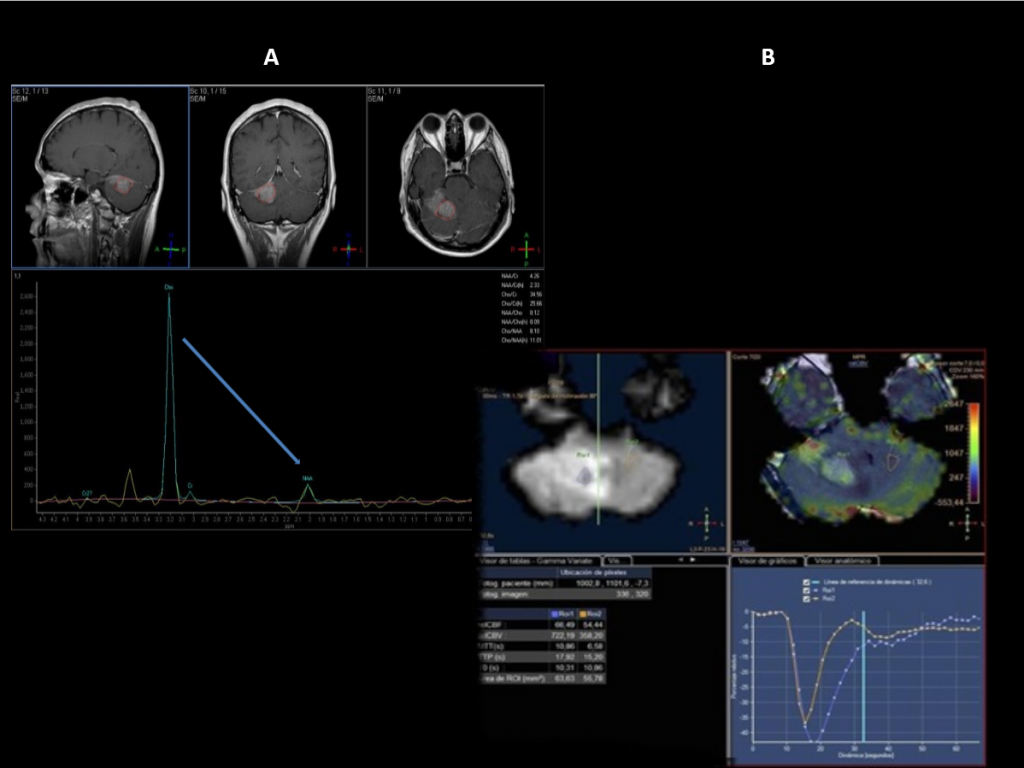Click the orientation marker in axial view
1024x768 pixels.
coord(526,248)
